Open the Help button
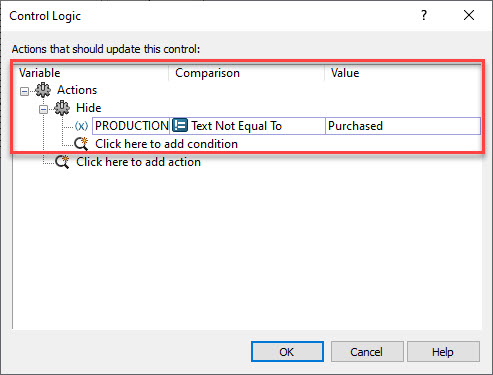The image size is (493, 375). click(443, 351)
